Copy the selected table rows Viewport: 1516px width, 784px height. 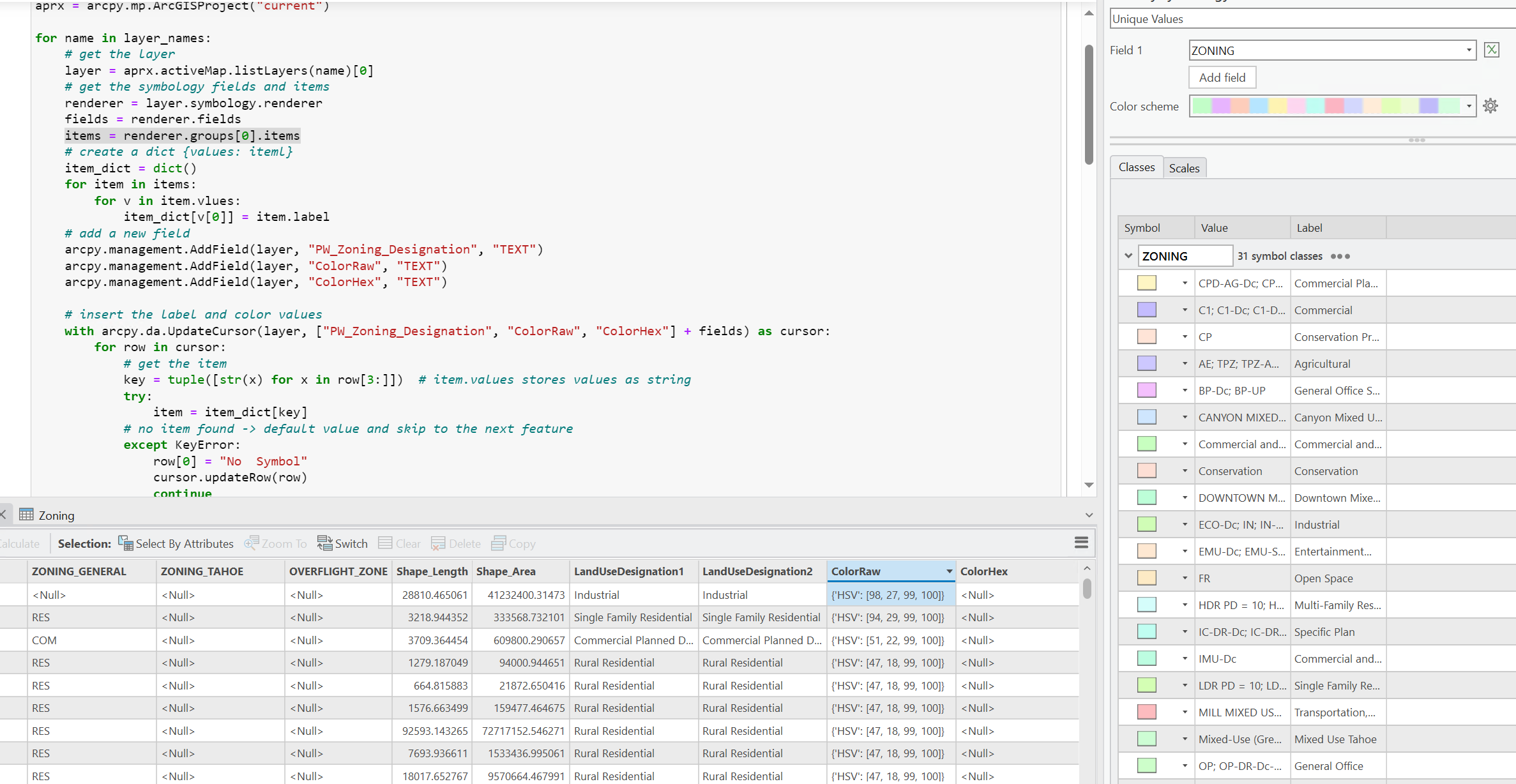[x=513, y=543]
